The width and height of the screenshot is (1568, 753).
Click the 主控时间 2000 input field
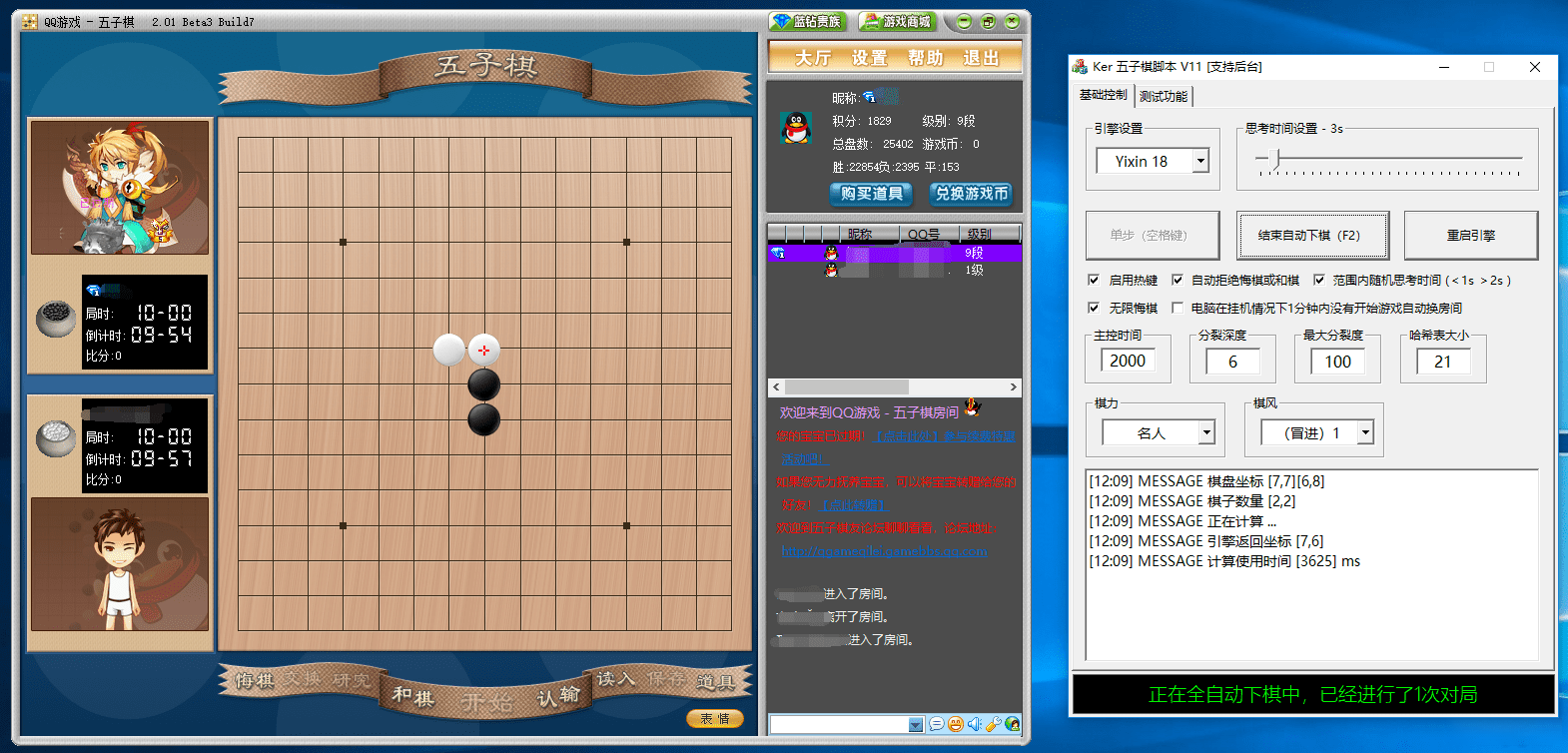[x=1128, y=361]
